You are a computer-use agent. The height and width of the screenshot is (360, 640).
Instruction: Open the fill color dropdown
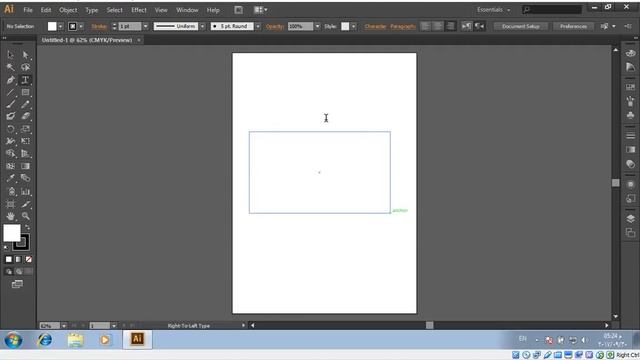click(x=60, y=27)
